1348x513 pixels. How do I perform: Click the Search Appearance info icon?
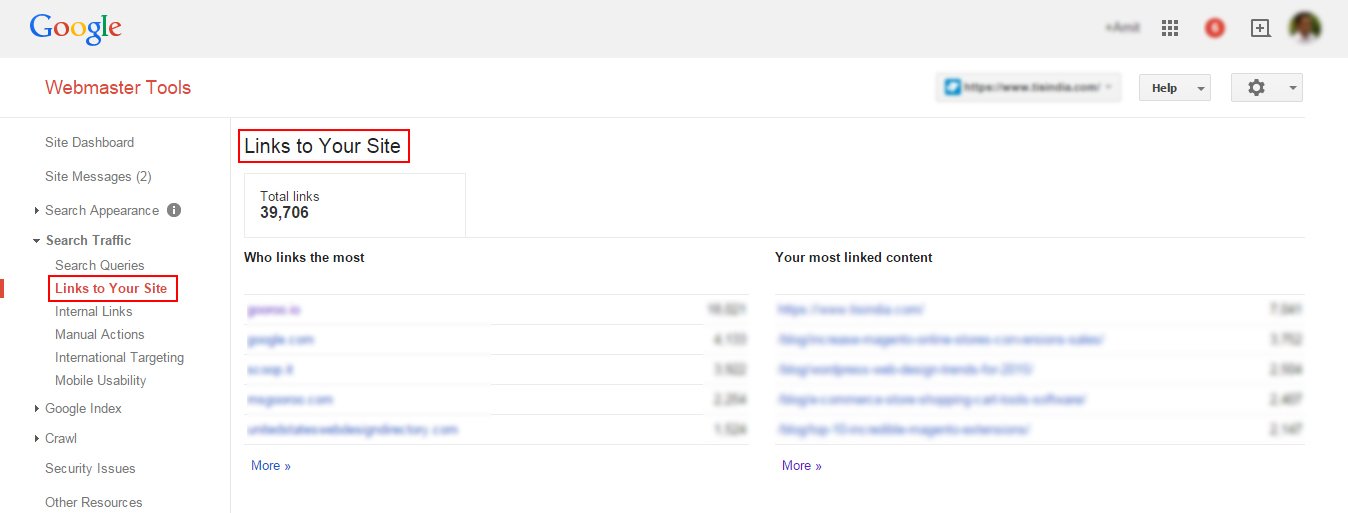tap(174, 210)
